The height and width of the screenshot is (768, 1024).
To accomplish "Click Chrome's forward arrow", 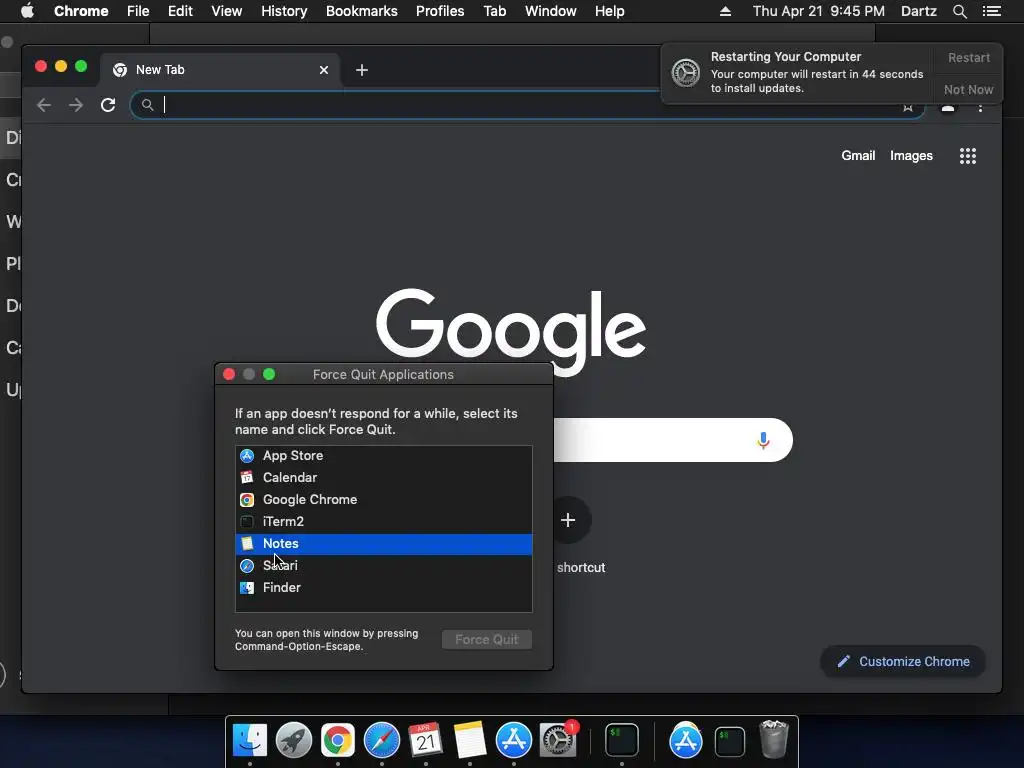I will (x=76, y=105).
